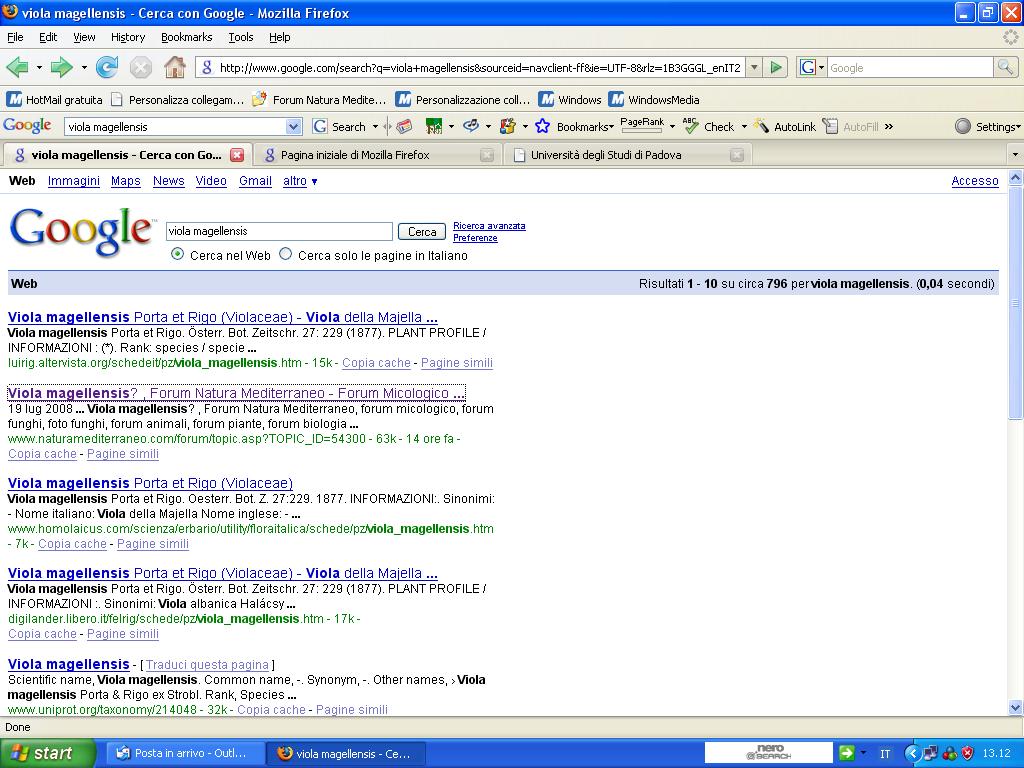Open the Bookmarks menu in menu bar

pyautogui.click(x=187, y=37)
